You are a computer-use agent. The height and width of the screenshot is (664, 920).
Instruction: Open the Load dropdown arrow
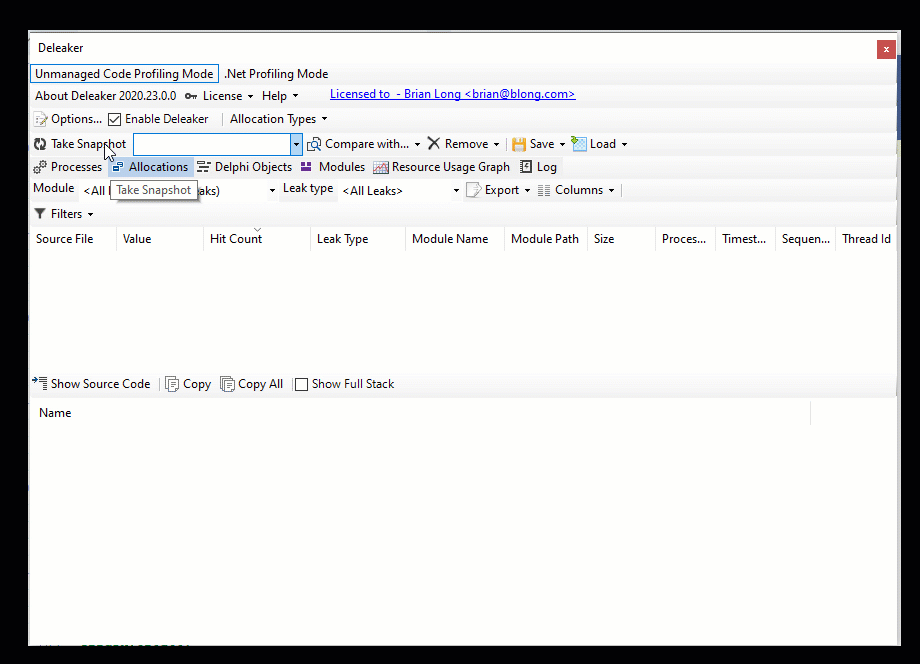624,144
